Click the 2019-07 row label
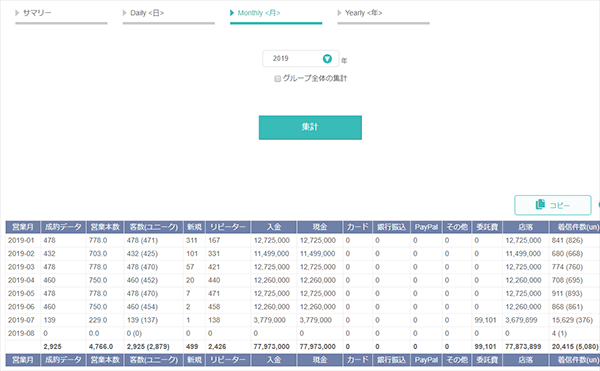 point(21,320)
